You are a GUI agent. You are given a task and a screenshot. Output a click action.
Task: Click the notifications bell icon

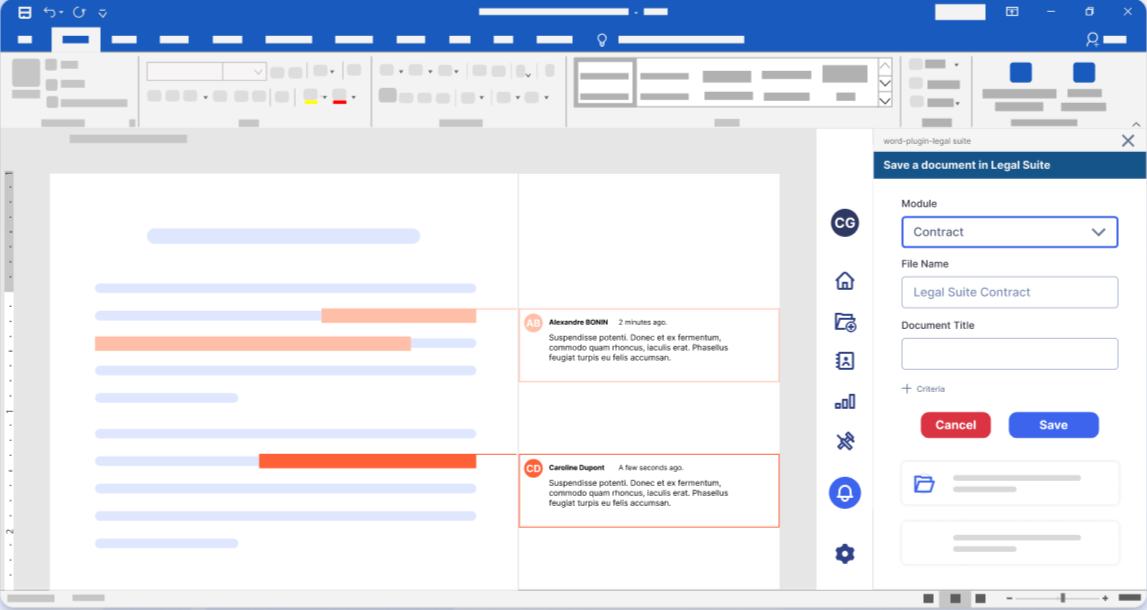tap(845, 493)
